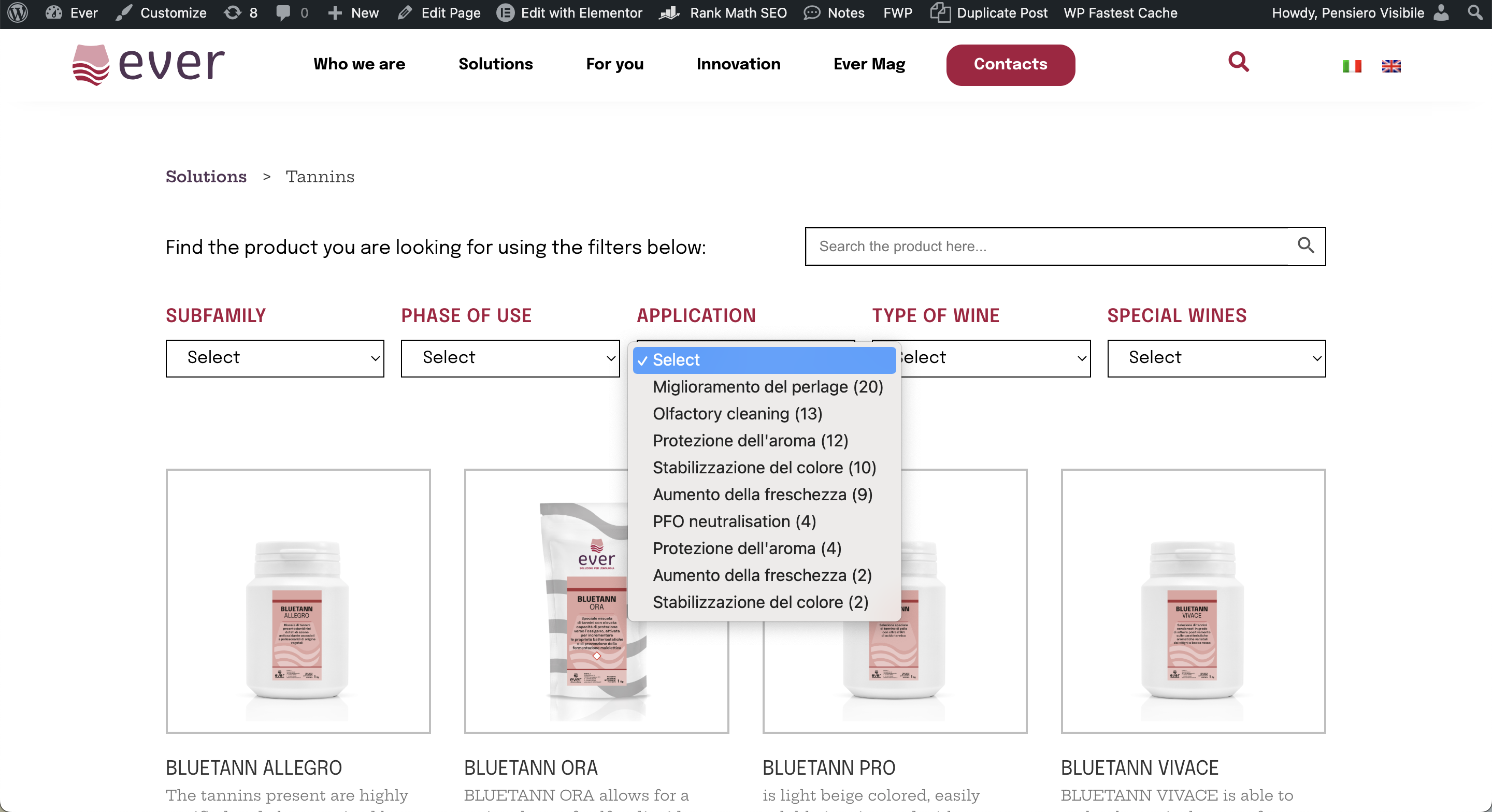Image resolution: width=1492 pixels, height=812 pixels.
Task: Click the Contacts button
Action: [x=1010, y=64]
